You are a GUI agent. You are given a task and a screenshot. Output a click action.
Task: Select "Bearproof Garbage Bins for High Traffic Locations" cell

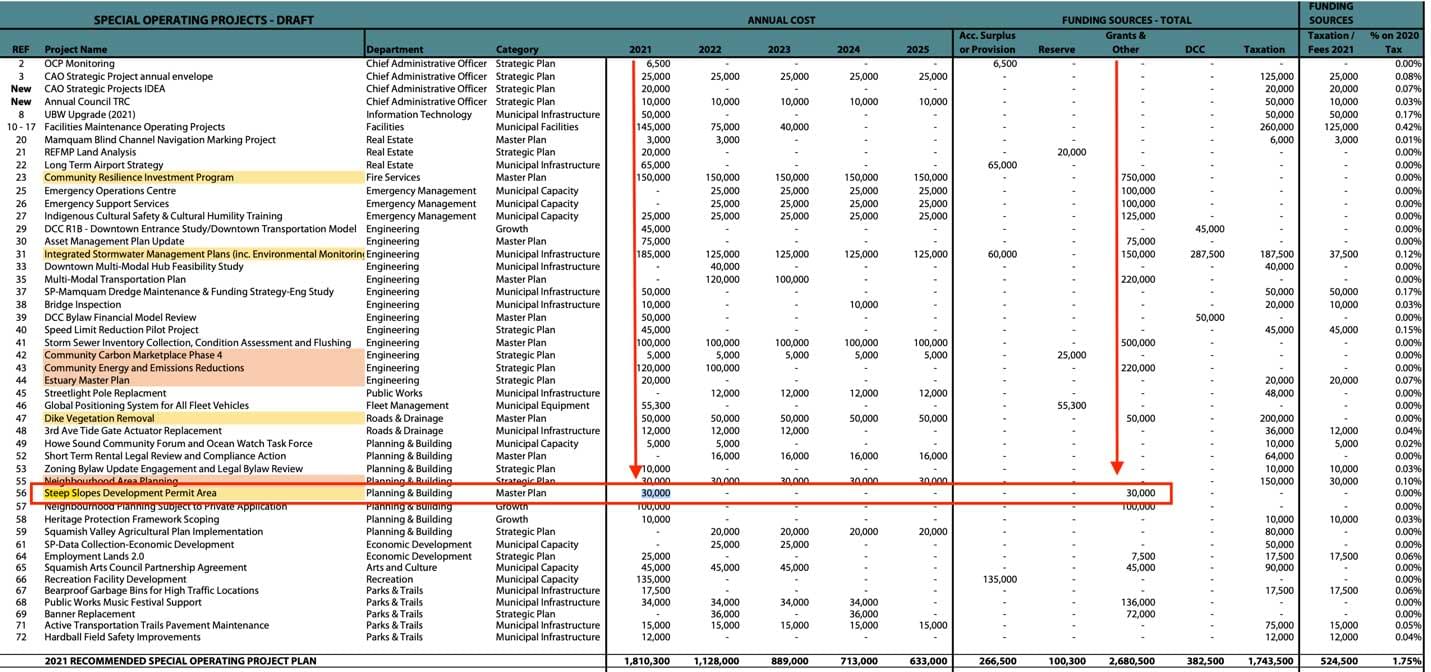(x=151, y=592)
